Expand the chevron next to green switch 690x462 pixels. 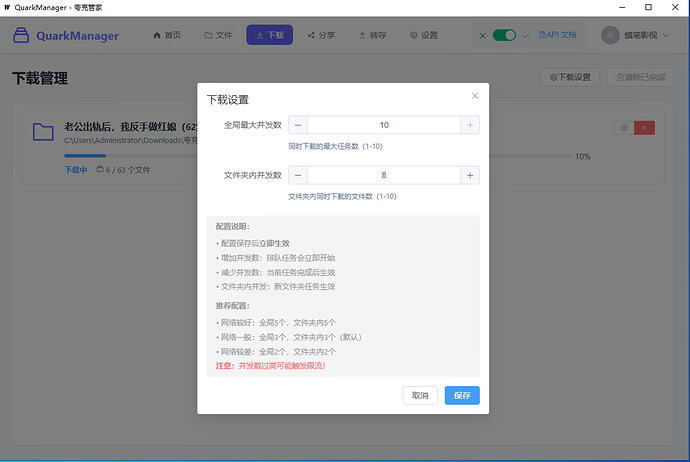(525, 36)
